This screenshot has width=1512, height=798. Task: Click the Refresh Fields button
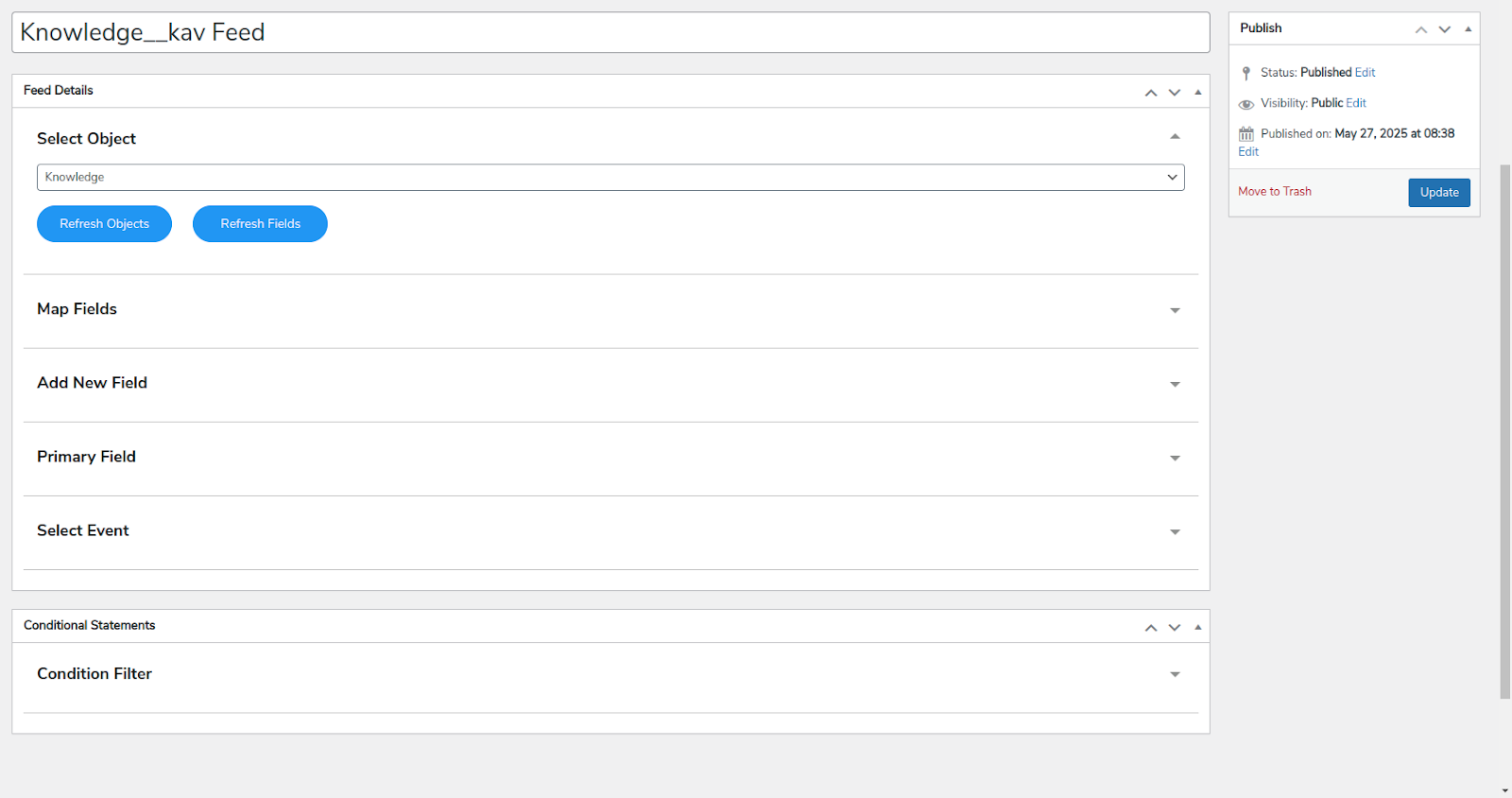click(260, 224)
